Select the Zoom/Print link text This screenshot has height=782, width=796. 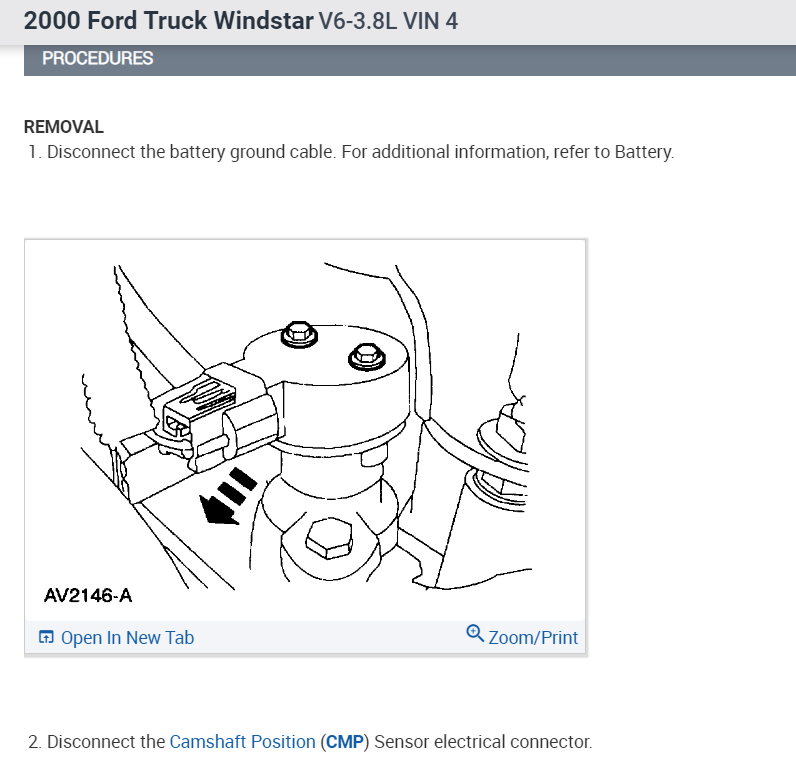[533, 638]
